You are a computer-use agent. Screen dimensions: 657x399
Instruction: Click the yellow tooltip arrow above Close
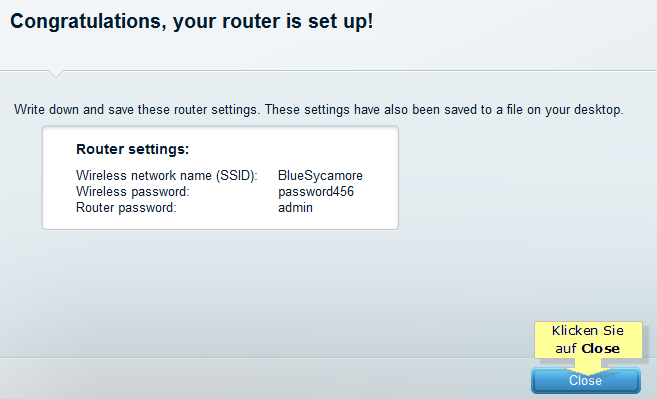[x=588, y=367]
